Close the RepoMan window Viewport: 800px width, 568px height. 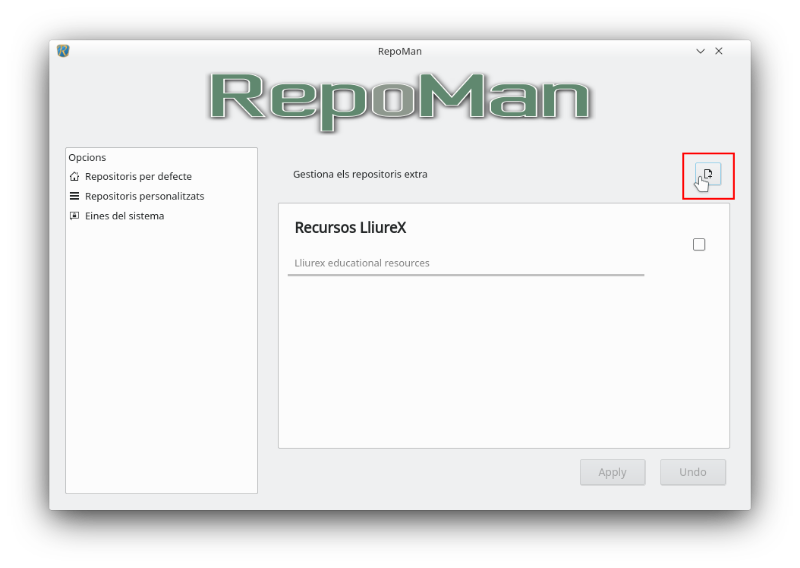coord(719,51)
